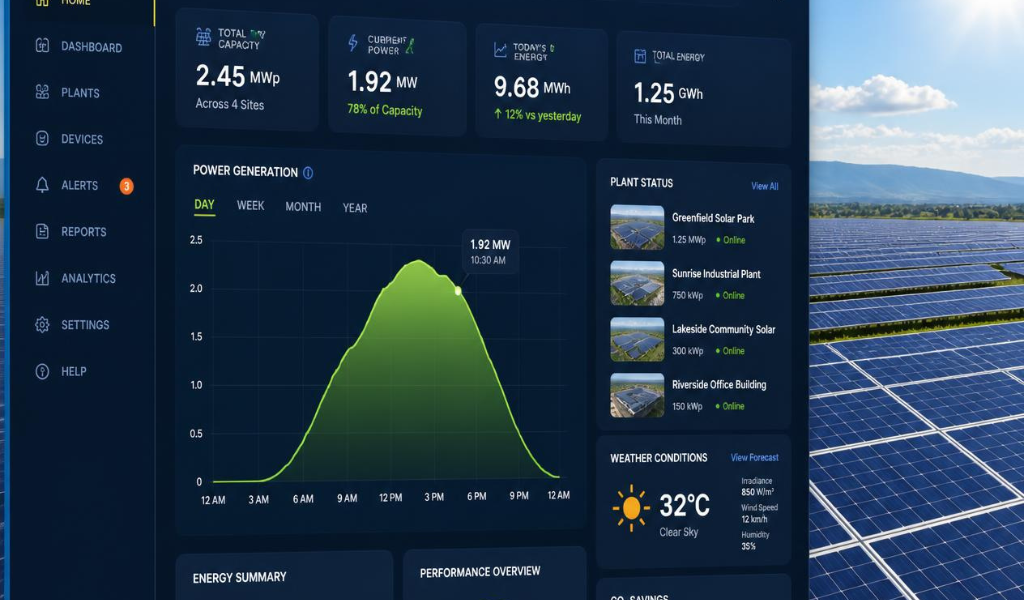Click the Reports document icon
The width and height of the screenshot is (1024, 600).
click(x=42, y=231)
